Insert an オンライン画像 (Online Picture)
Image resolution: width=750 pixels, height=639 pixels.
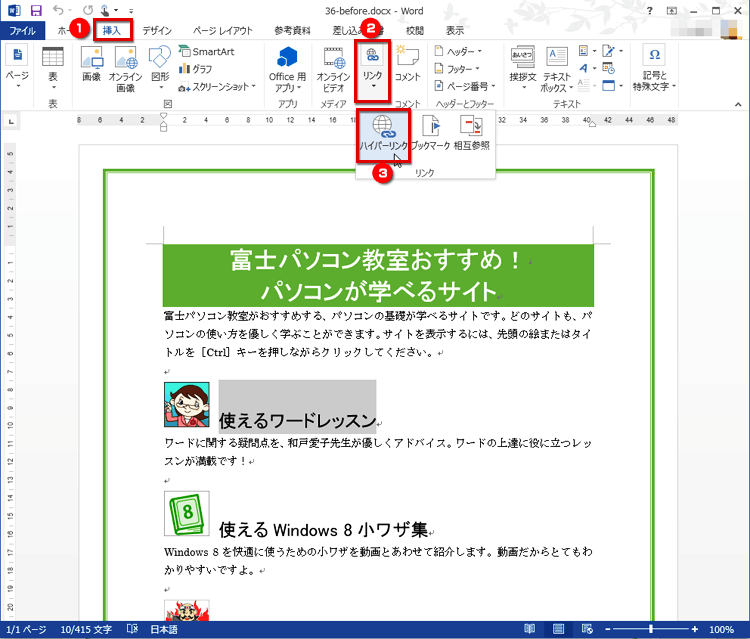(x=125, y=68)
